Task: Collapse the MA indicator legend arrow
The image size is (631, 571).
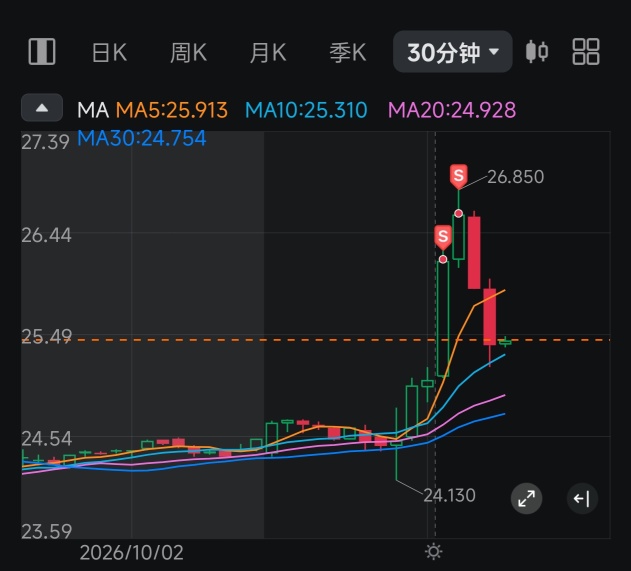Action: [x=42, y=108]
